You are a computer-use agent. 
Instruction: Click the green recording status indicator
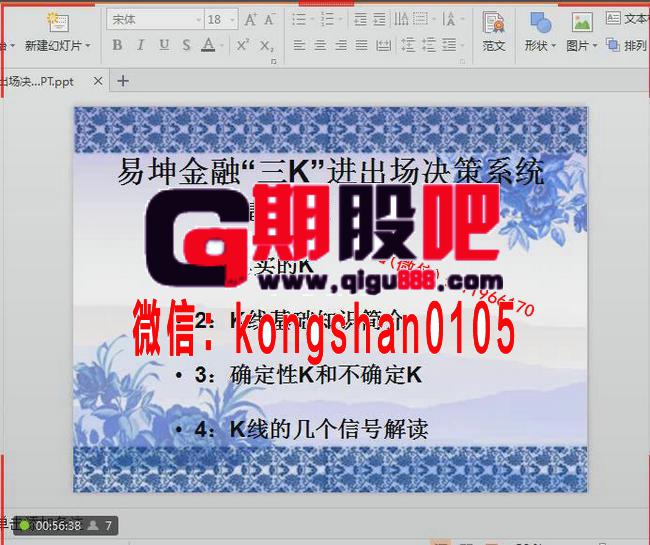(x=24, y=526)
